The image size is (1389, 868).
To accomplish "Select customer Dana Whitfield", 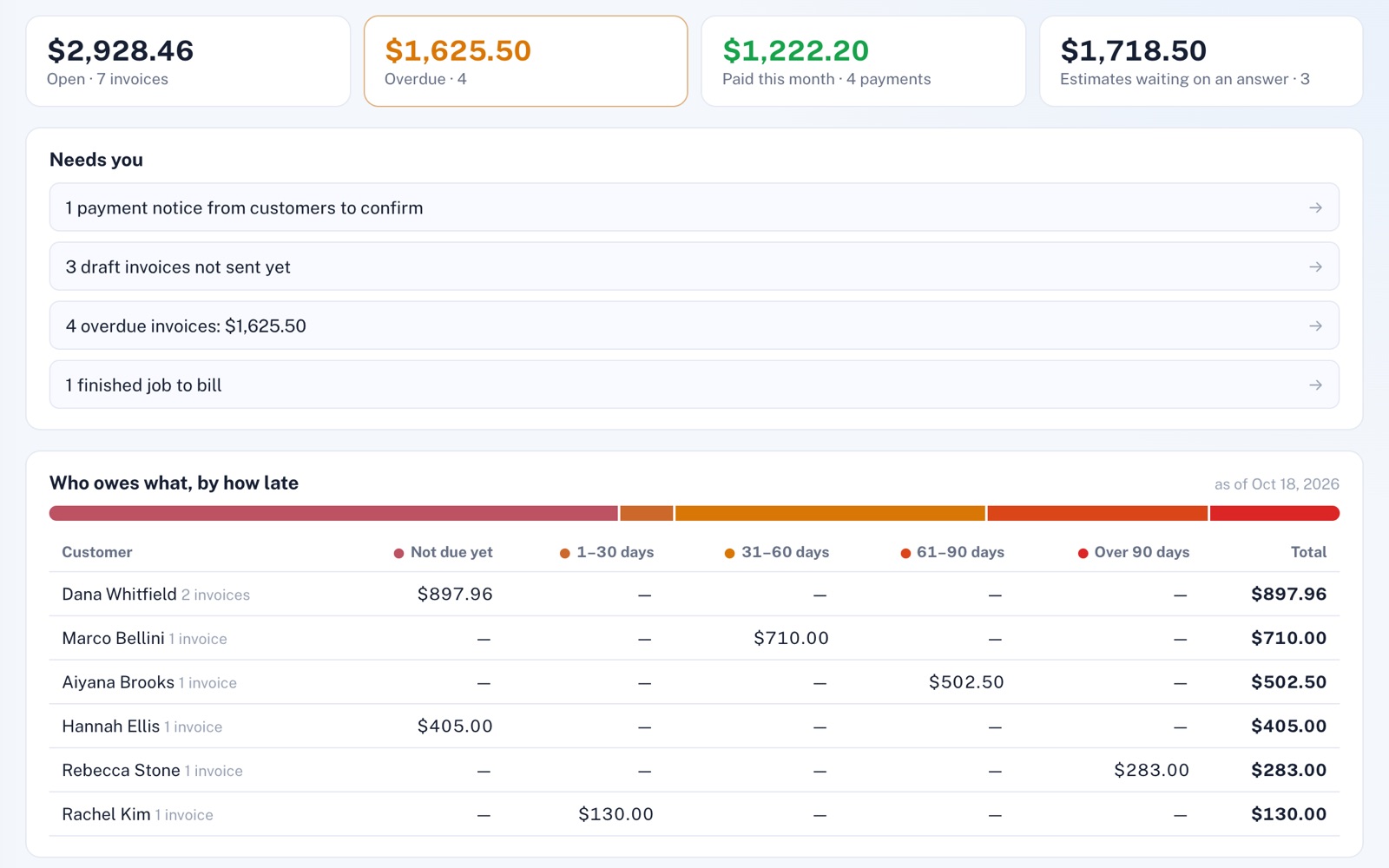I will 119,595.
